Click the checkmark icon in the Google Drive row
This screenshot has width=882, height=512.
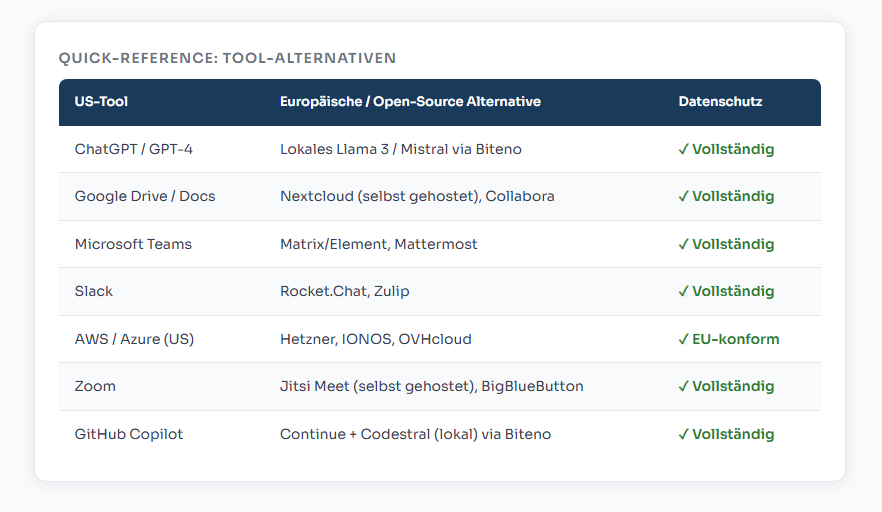point(683,197)
